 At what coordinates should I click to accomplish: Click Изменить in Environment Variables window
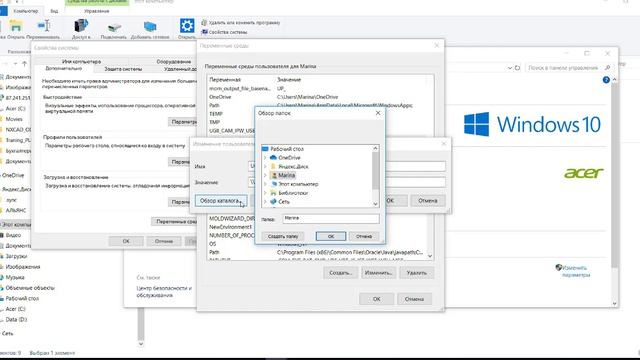pyautogui.click(x=378, y=273)
